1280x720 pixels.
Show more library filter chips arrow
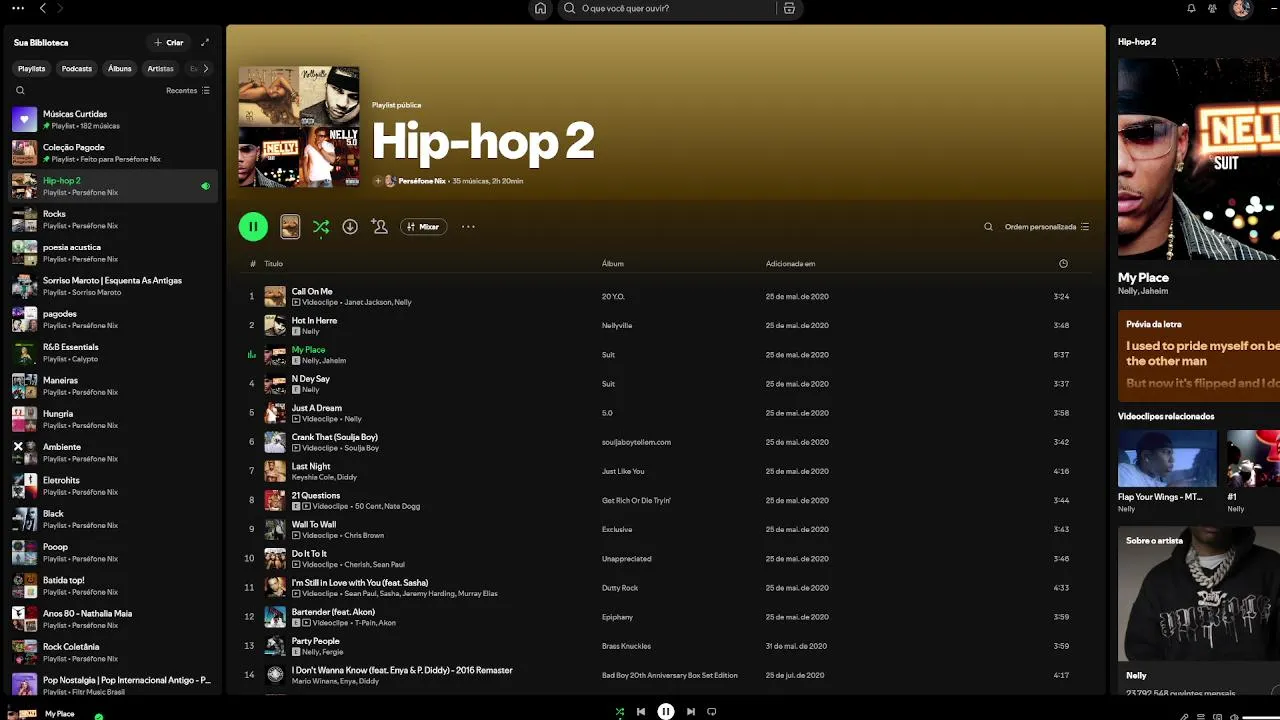pyautogui.click(x=205, y=69)
